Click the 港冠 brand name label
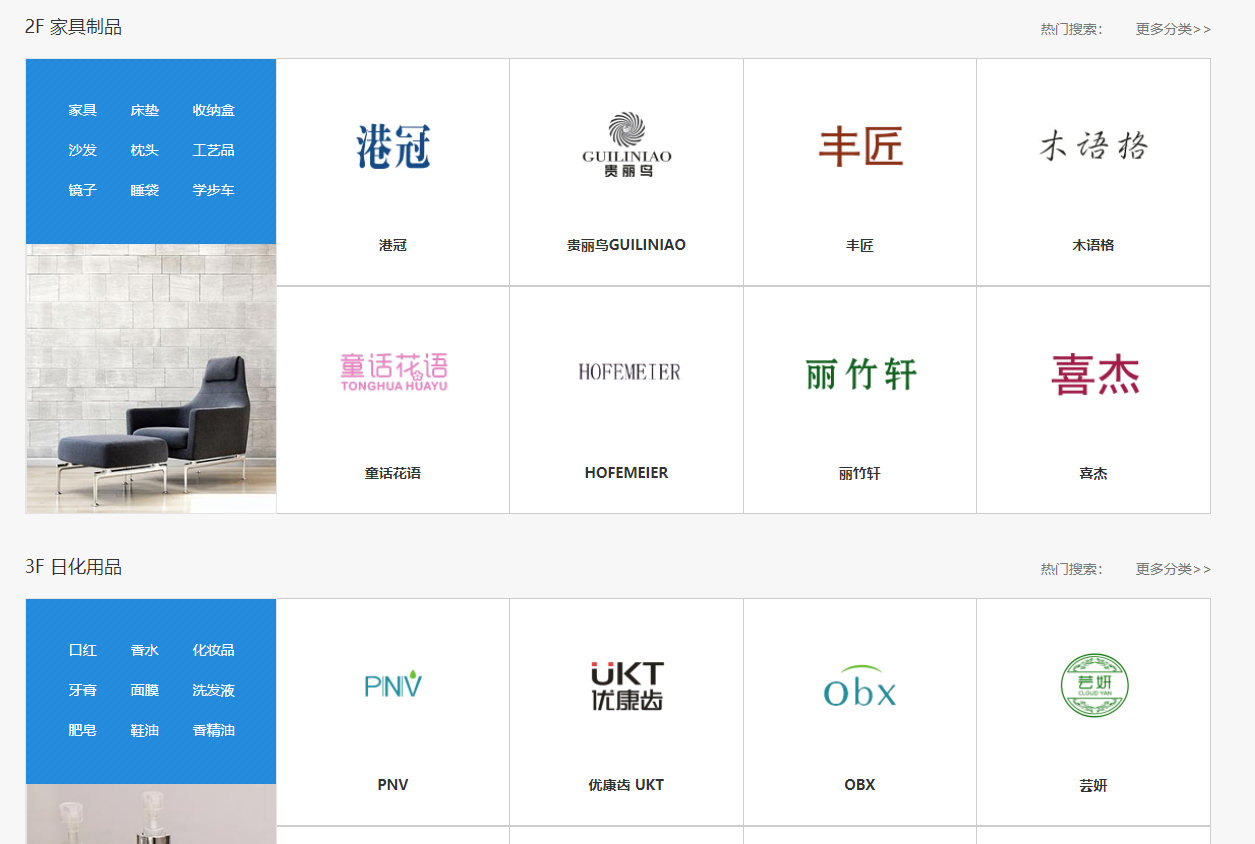Screen dimensions: 1255x844 pos(393,245)
